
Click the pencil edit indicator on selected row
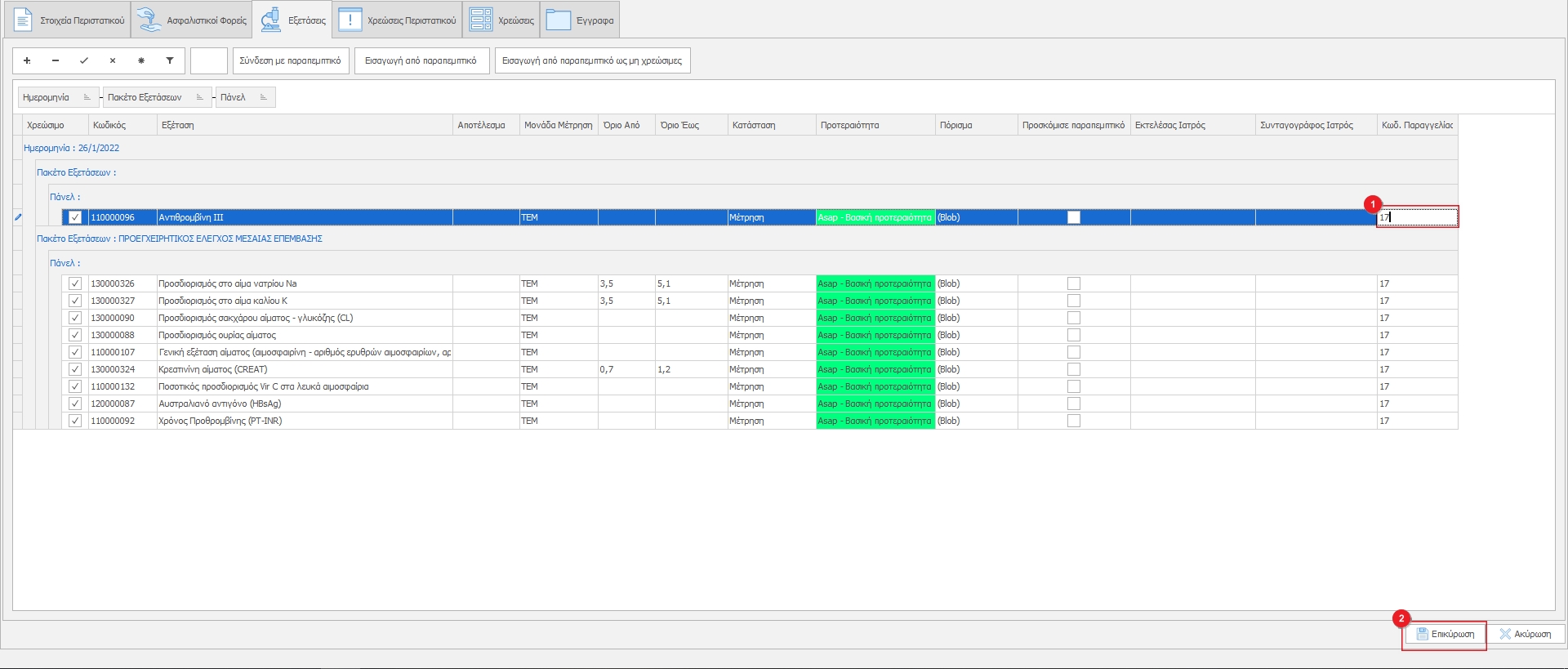[x=18, y=217]
